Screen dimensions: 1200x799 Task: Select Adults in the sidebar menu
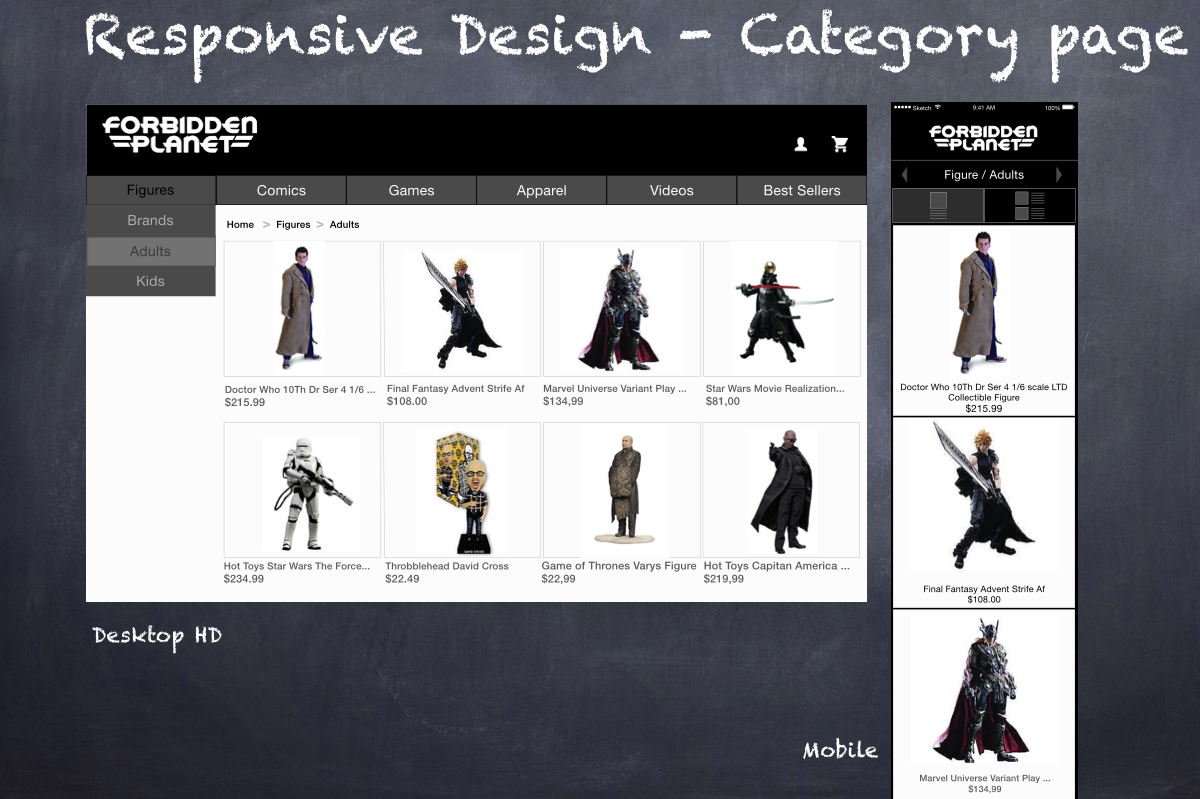(x=151, y=251)
